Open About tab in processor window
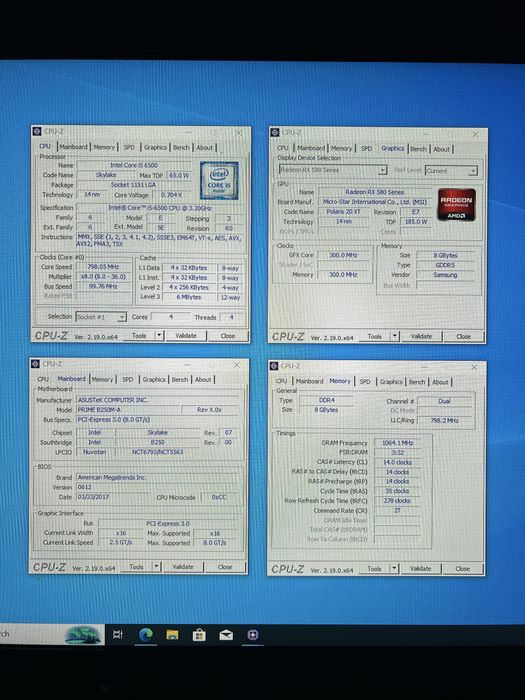Image resolution: width=525 pixels, height=700 pixels. pos(204,147)
